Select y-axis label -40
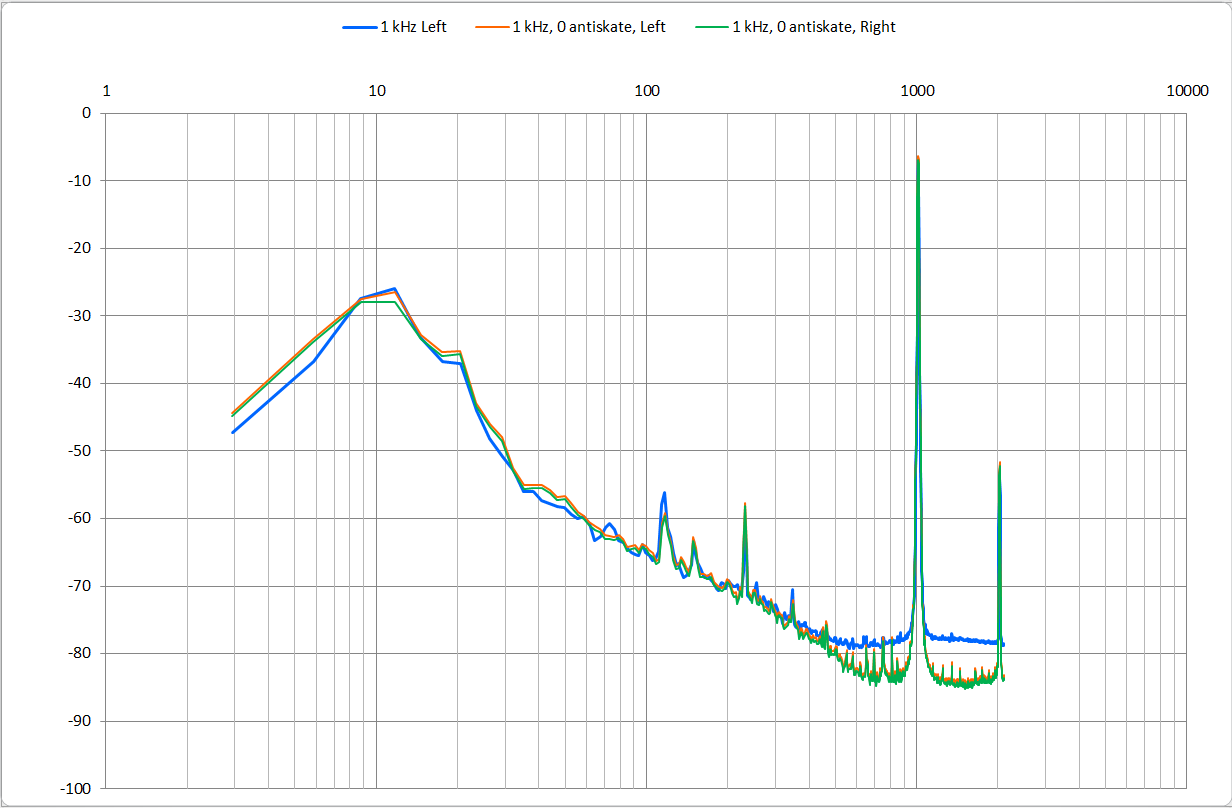1232x808 pixels. pos(78,383)
